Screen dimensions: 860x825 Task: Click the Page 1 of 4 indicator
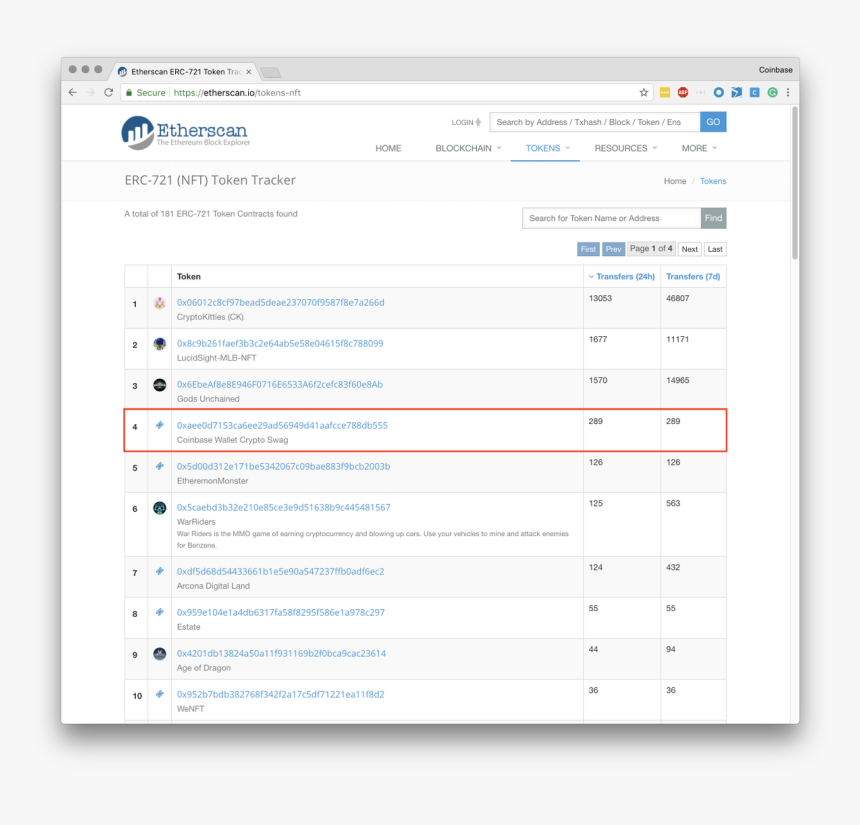click(651, 248)
